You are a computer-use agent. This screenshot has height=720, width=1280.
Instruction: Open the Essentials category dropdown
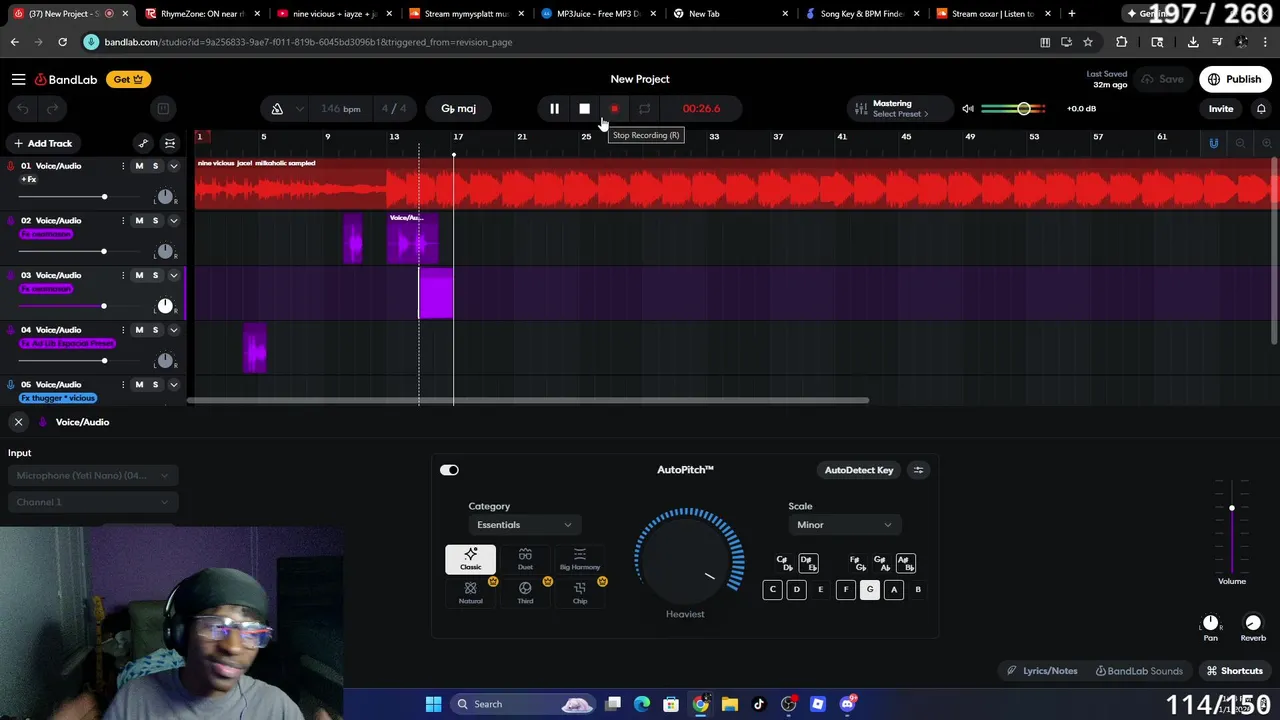coord(524,525)
